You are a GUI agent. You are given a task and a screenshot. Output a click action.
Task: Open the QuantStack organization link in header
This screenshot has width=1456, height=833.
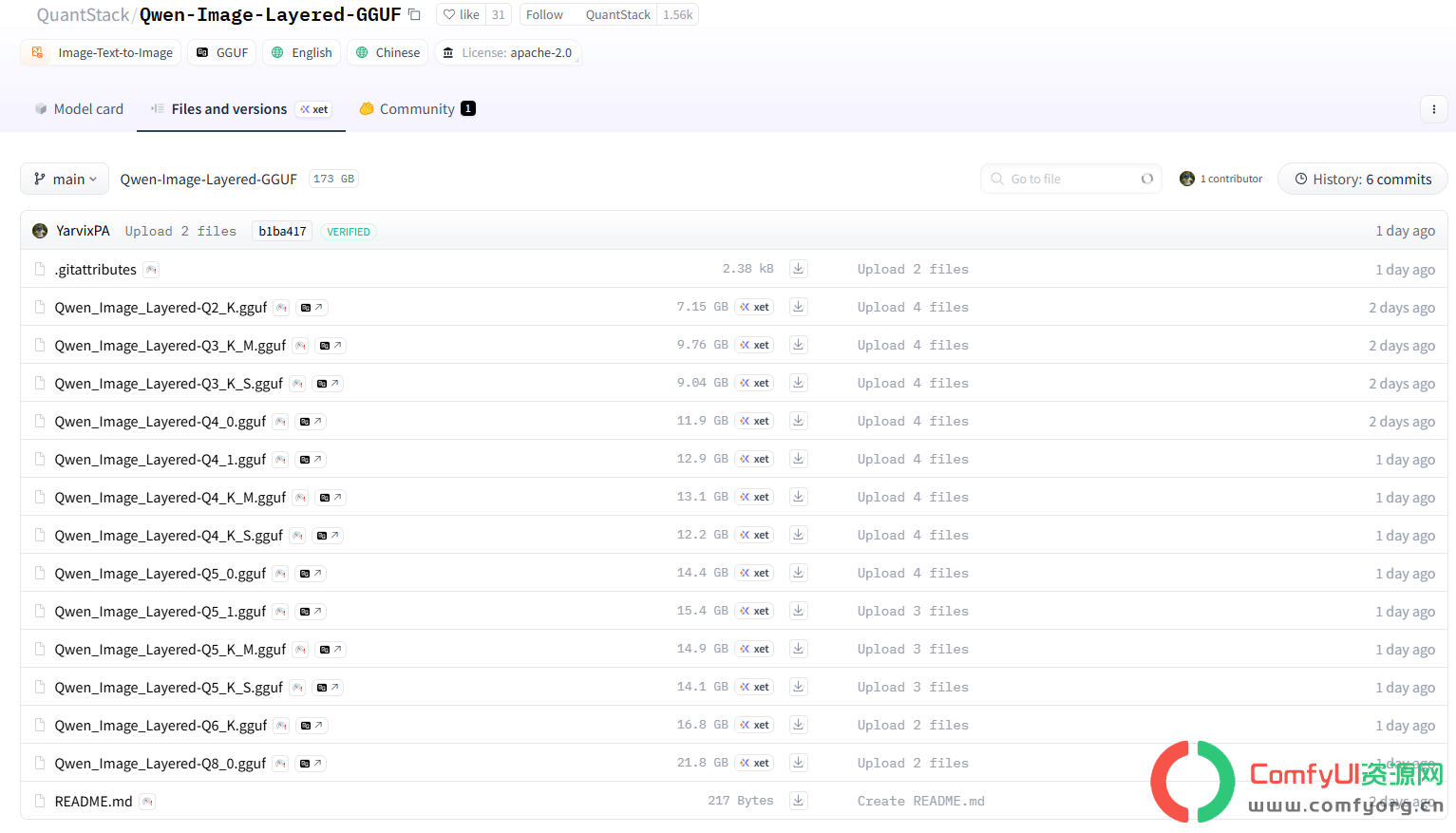pos(83,15)
